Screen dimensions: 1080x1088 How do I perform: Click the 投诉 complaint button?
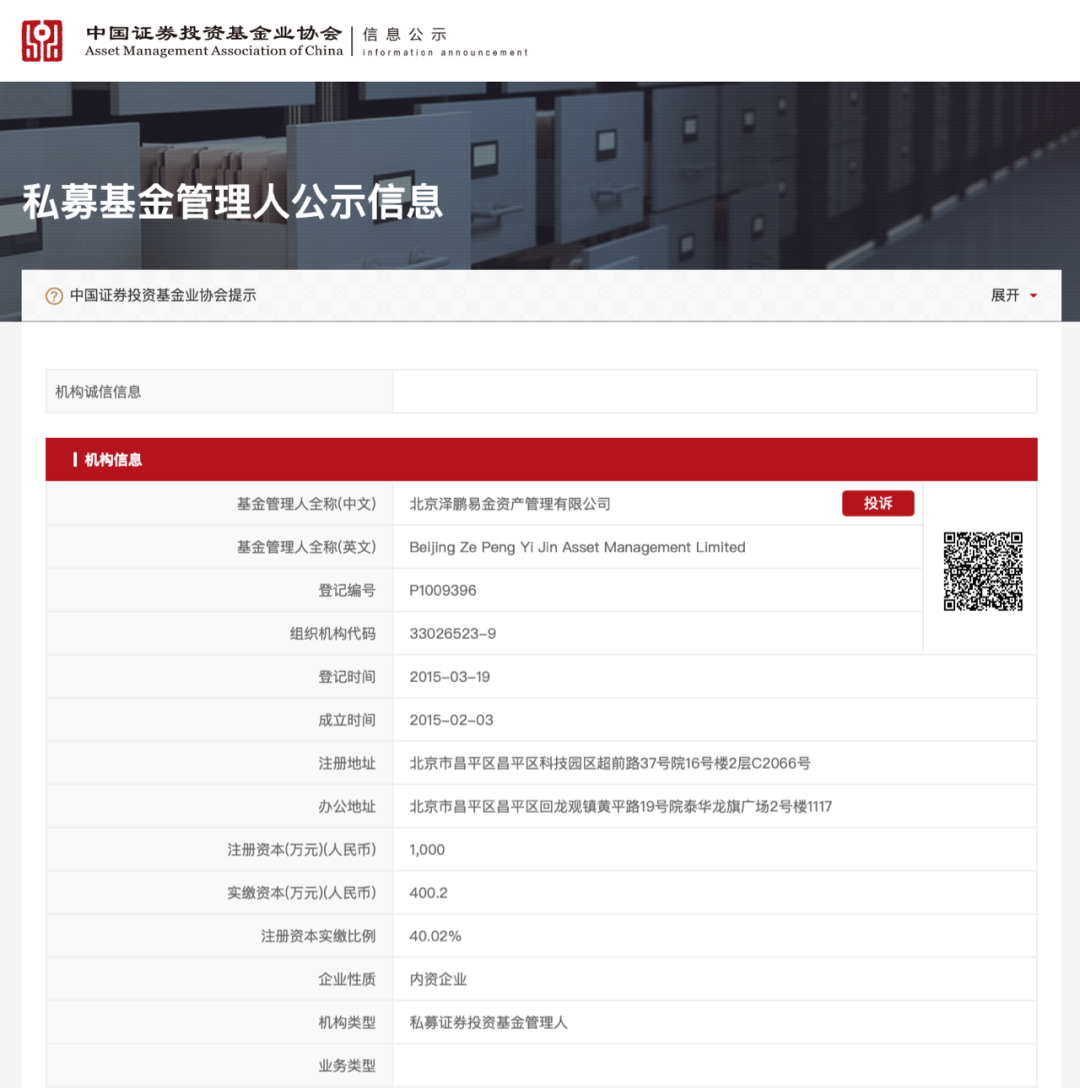[878, 503]
